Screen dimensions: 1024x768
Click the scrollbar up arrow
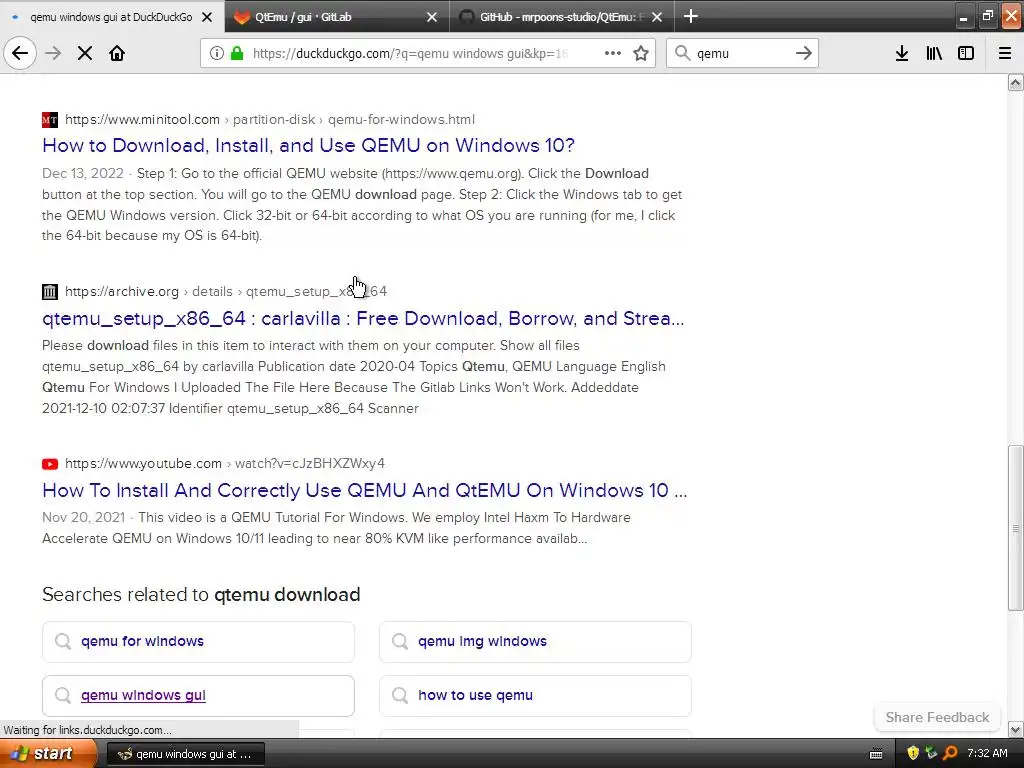pos(1015,82)
